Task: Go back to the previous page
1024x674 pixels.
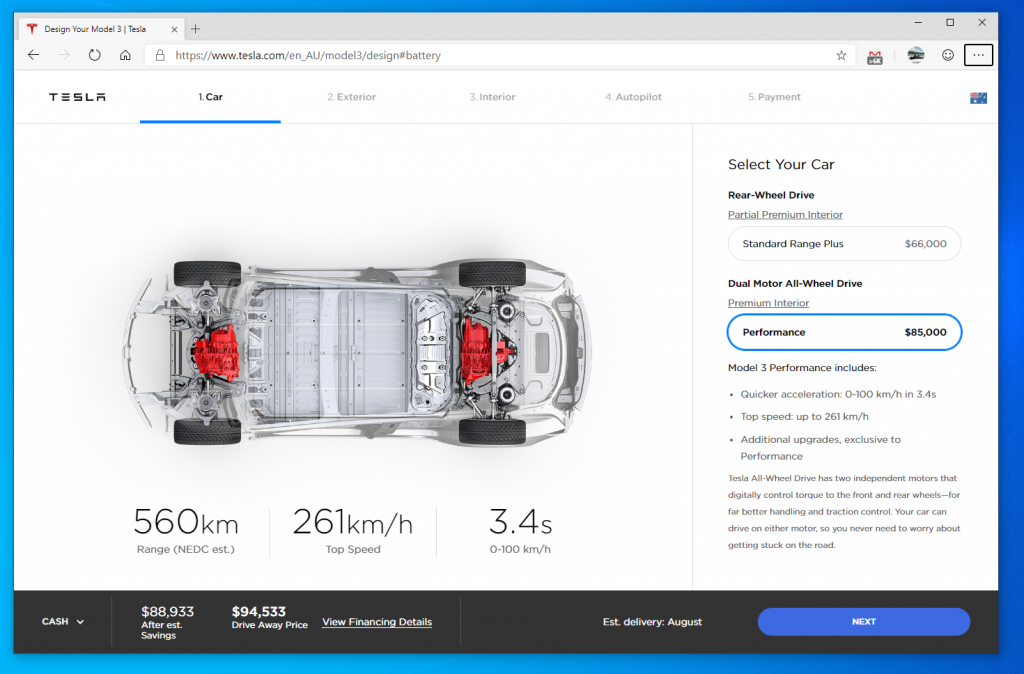Action: coord(33,56)
